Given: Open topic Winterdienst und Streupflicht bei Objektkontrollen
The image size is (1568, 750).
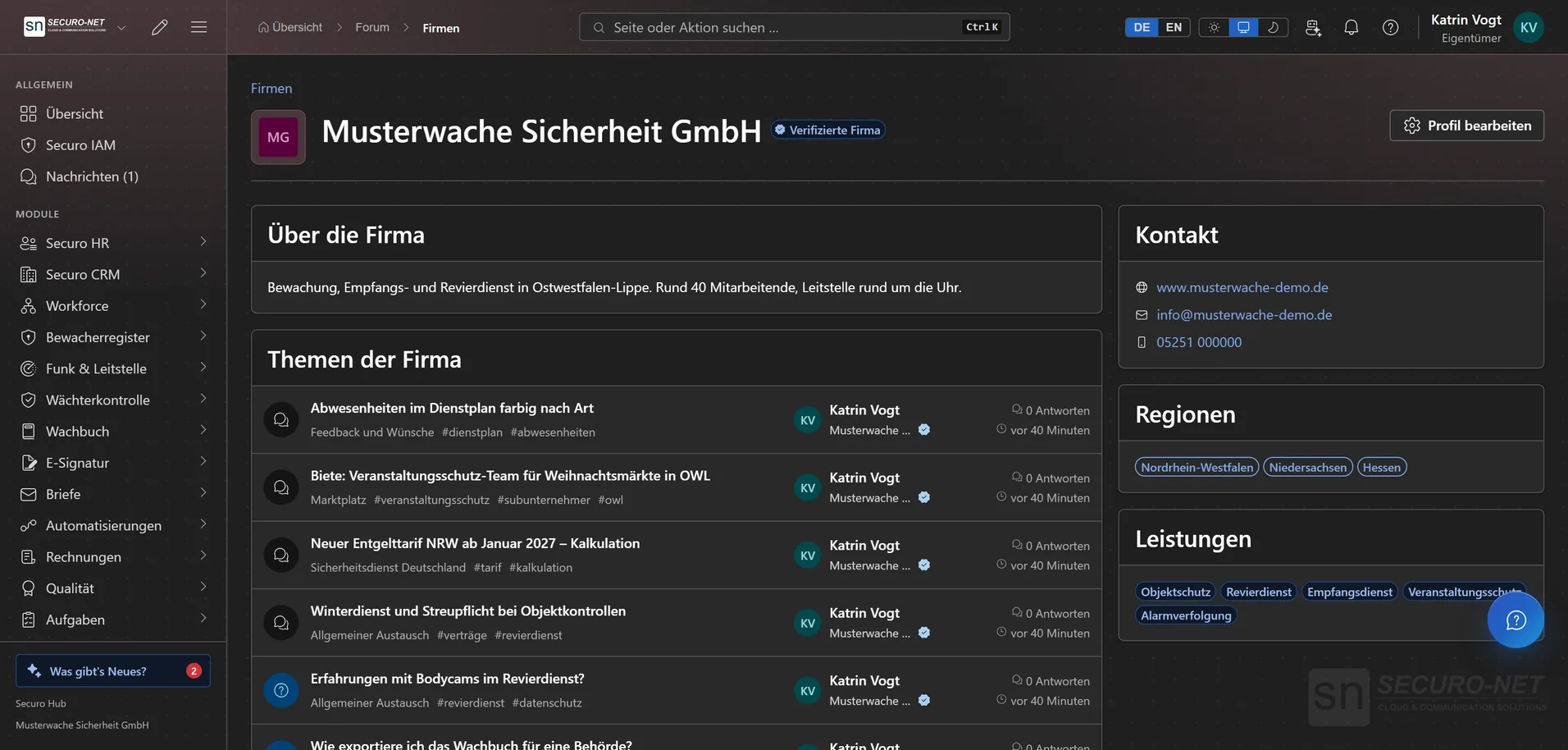Looking at the screenshot, I should pyautogui.click(x=468, y=611).
